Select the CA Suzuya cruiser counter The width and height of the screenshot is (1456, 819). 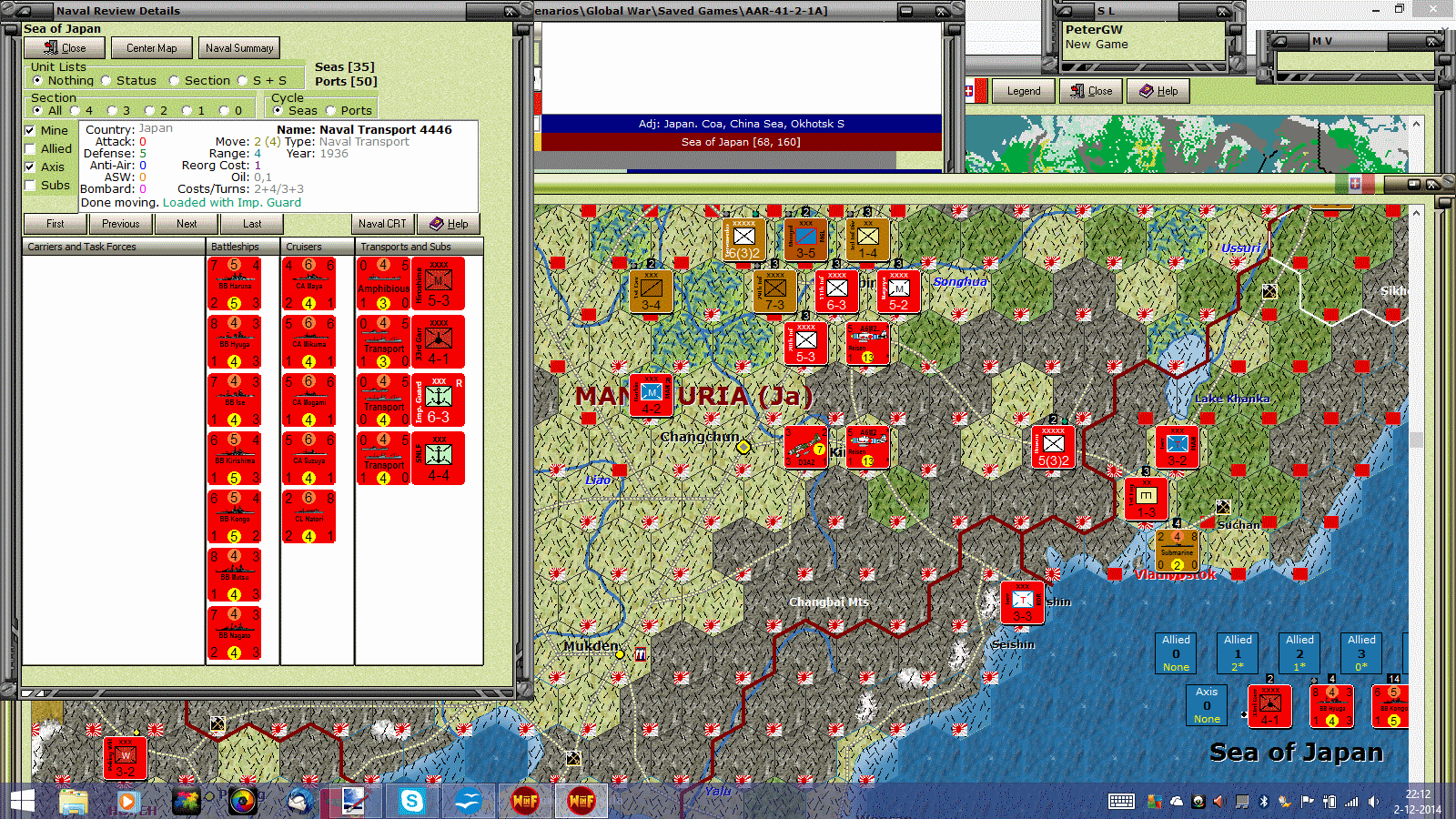point(309,459)
